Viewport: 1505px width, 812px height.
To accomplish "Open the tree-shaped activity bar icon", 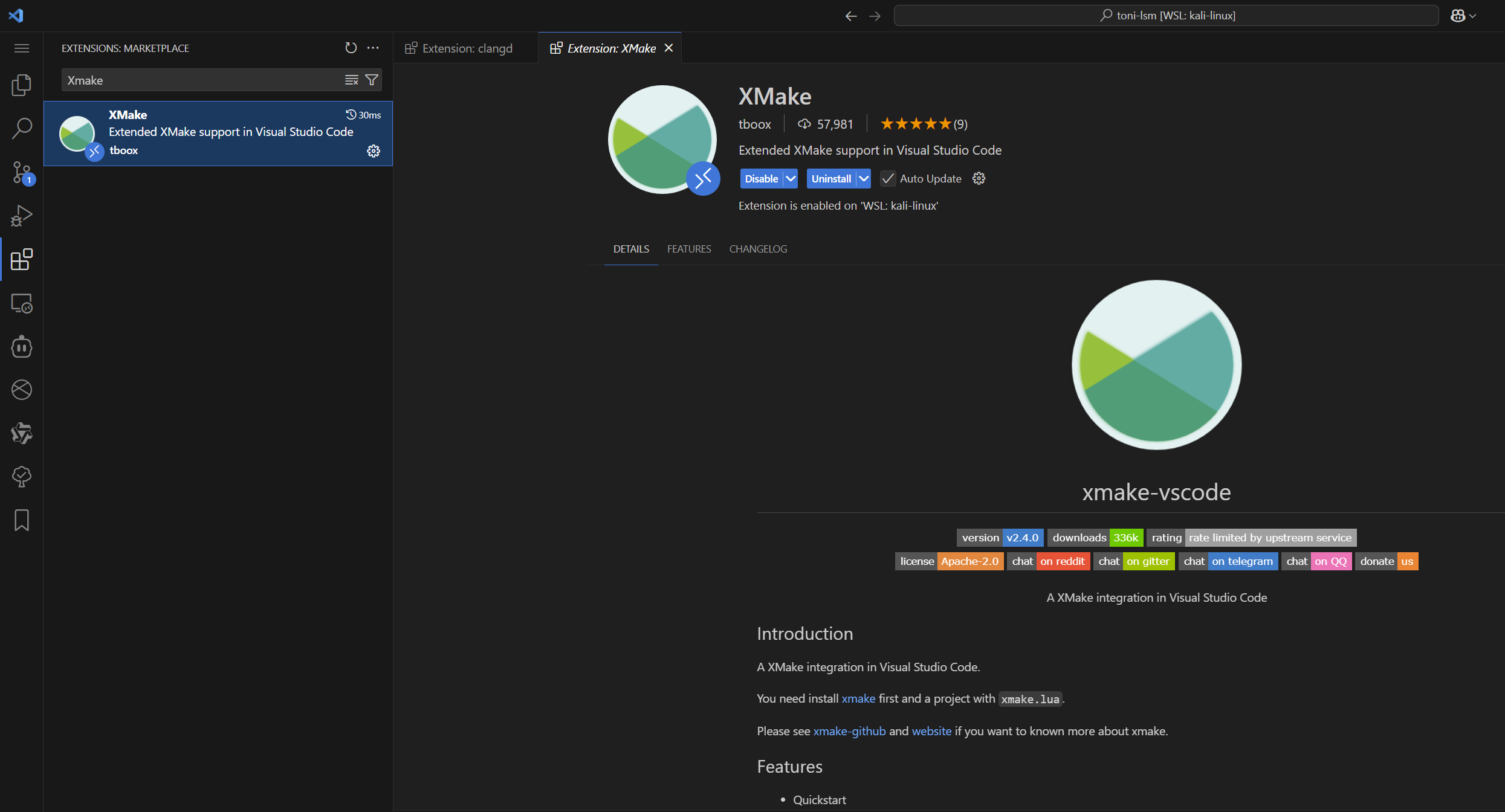I will pos(22,477).
